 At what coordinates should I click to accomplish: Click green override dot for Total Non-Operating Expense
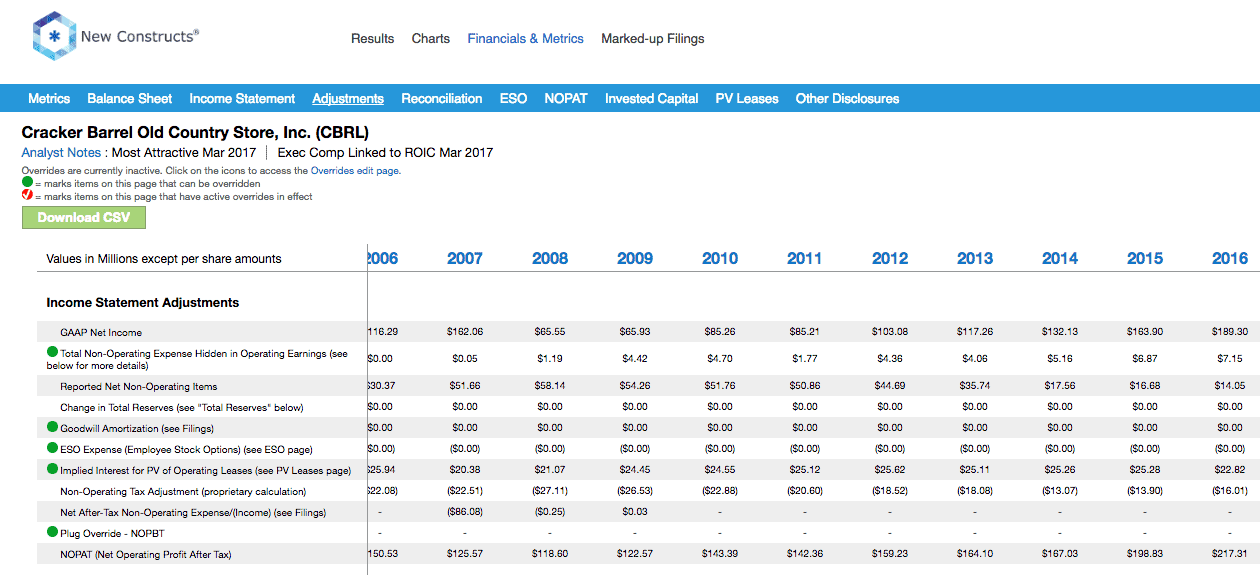point(53,352)
